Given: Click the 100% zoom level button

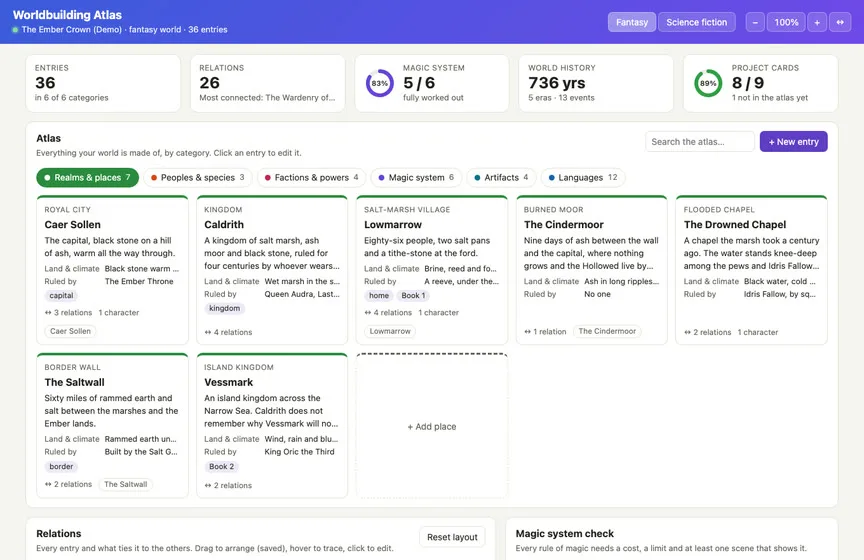Looking at the screenshot, I should coord(786,22).
